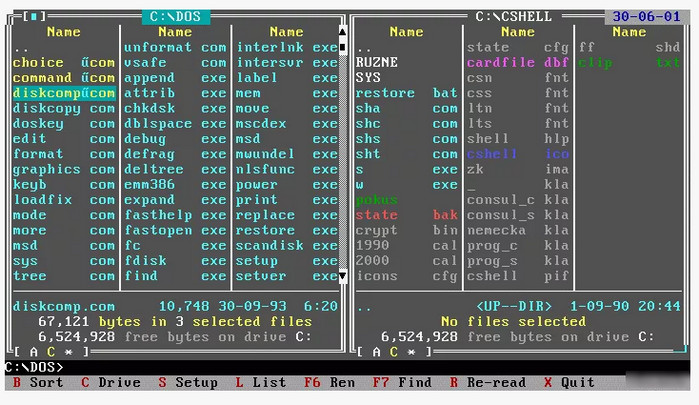Select tree.com file
This screenshot has height=405, width=699.
[x=64, y=276]
